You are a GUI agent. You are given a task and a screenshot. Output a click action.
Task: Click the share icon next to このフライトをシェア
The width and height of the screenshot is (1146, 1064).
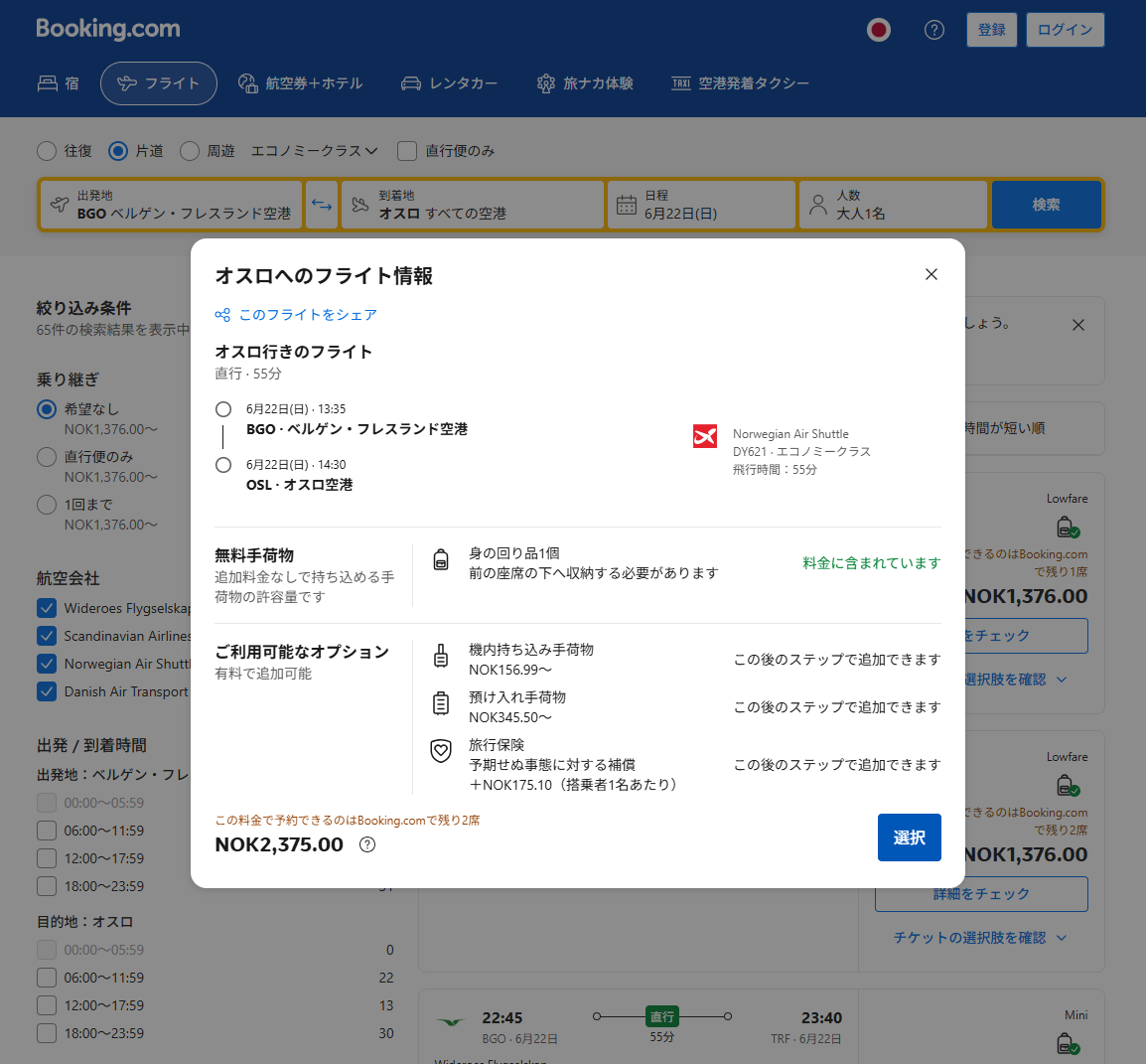[x=221, y=315]
